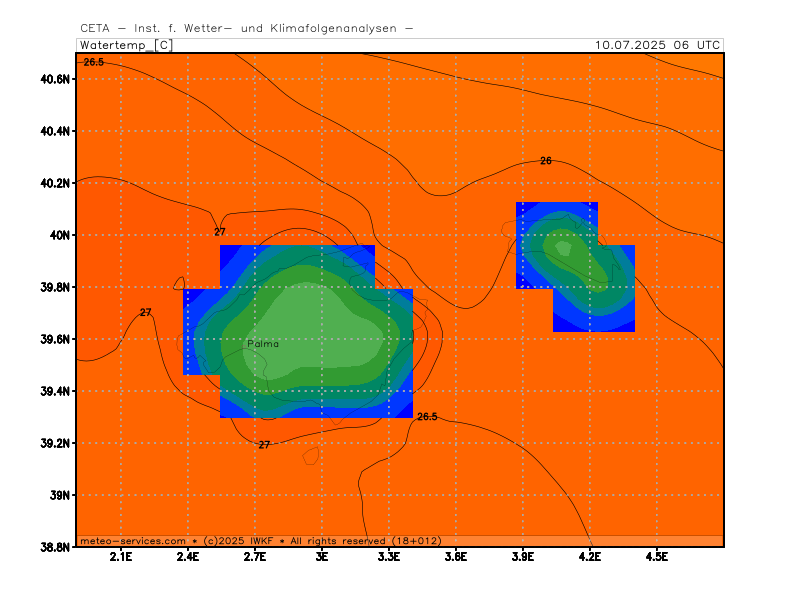The height and width of the screenshot is (600, 800).
Task: Click the 10.07.2025 06 UTC timestamp
Action: 657,45
